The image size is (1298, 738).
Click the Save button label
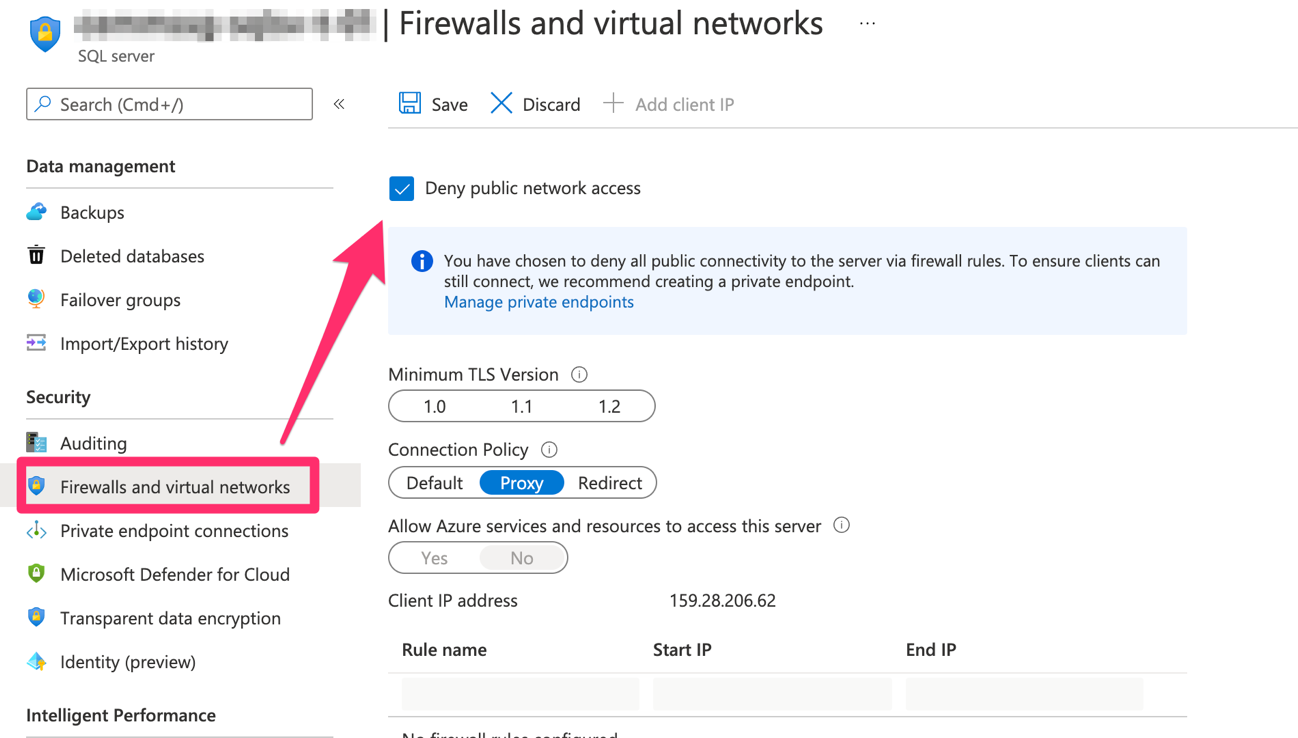coord(450,104)
